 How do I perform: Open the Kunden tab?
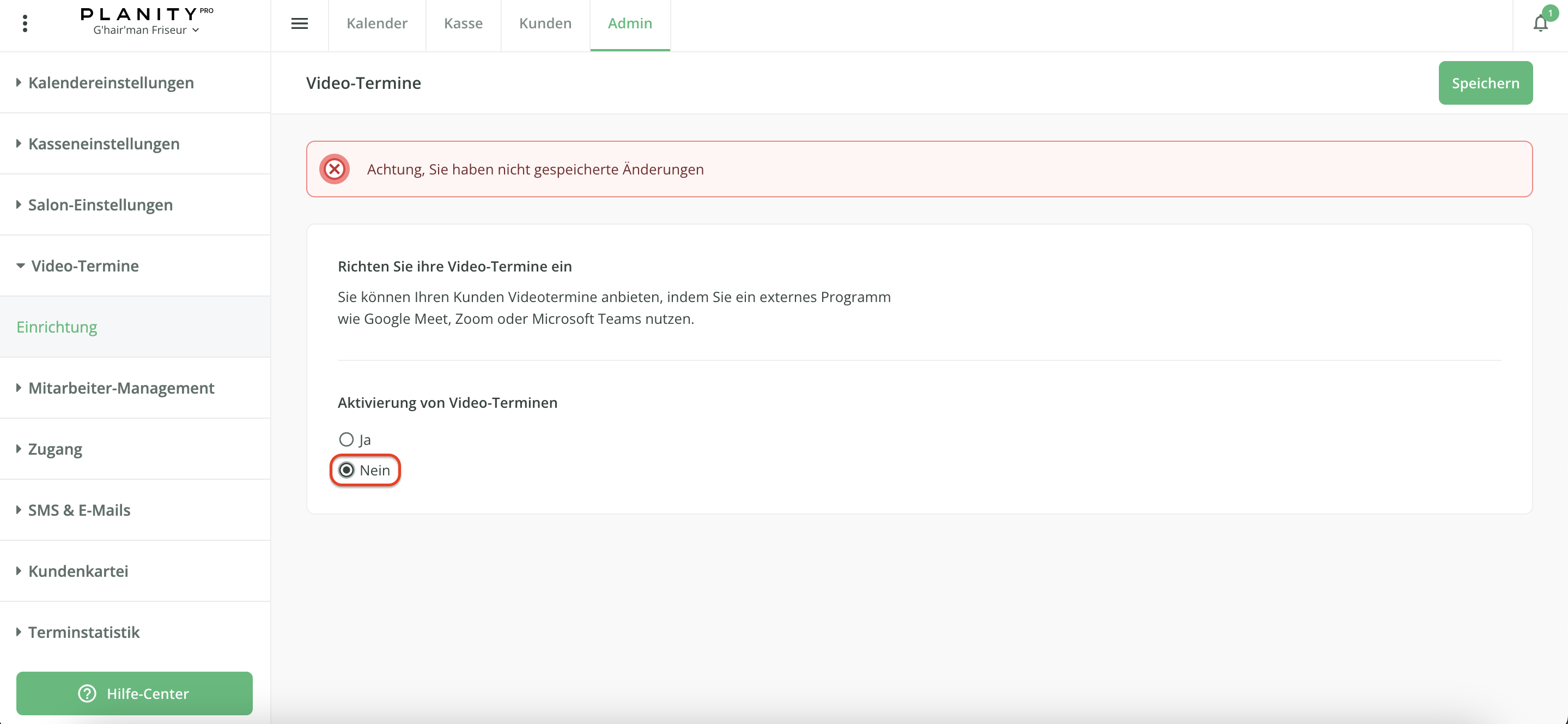(x=545, y=24)
